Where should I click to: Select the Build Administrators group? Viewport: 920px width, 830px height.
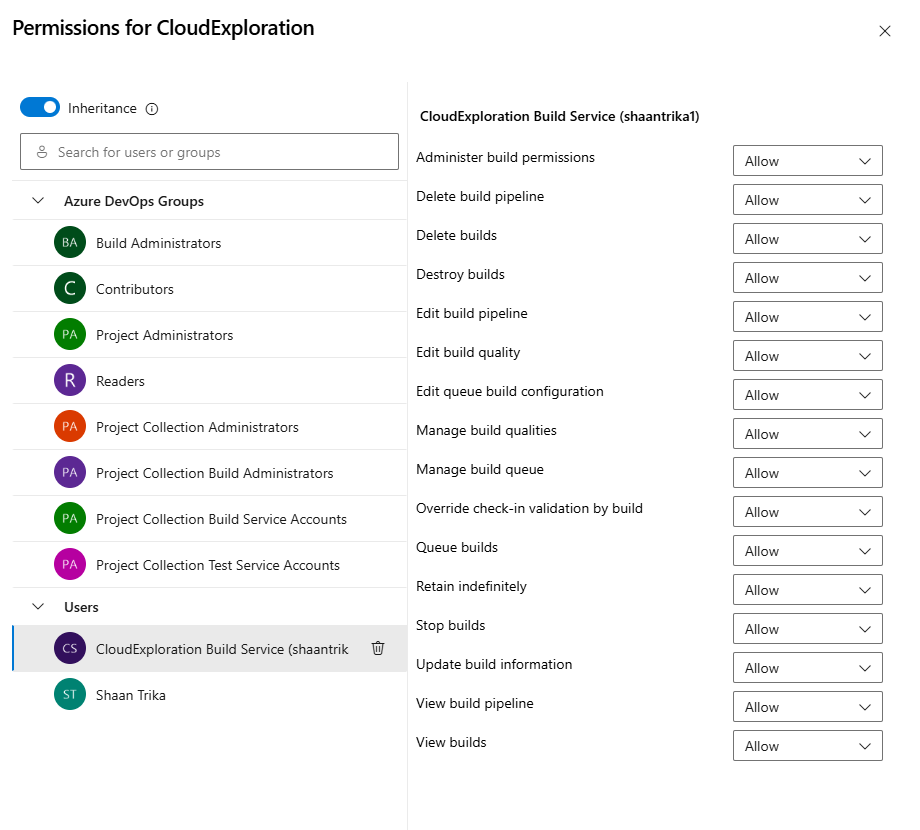tap(210, 243)
